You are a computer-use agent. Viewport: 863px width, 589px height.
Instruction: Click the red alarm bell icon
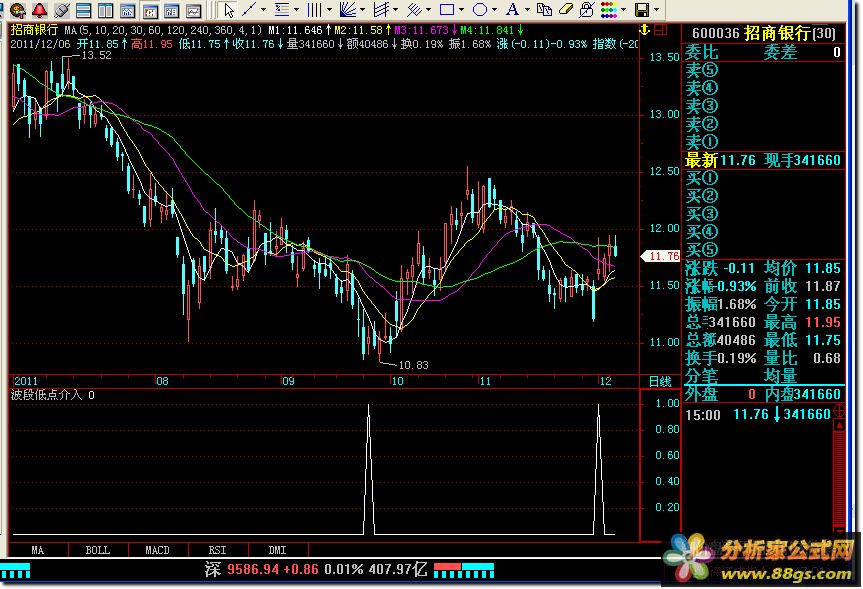40,9
